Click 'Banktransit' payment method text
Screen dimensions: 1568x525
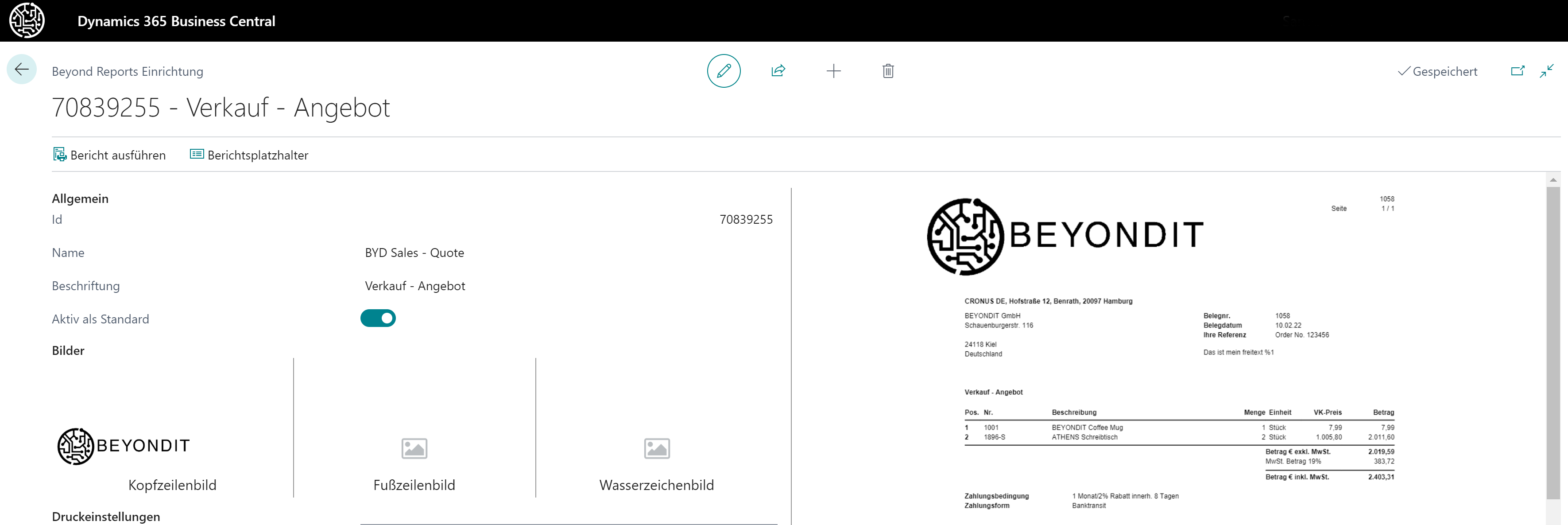(x=1088, y=506)
